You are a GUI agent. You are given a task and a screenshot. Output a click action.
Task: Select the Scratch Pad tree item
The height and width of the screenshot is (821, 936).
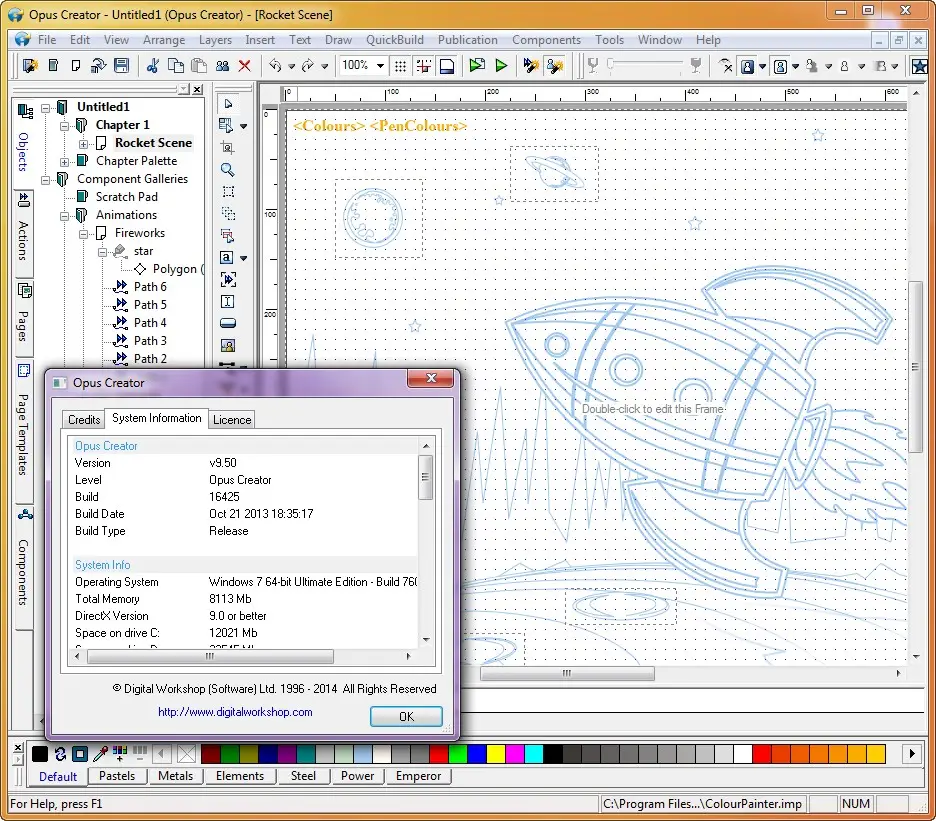pos(127,197)
